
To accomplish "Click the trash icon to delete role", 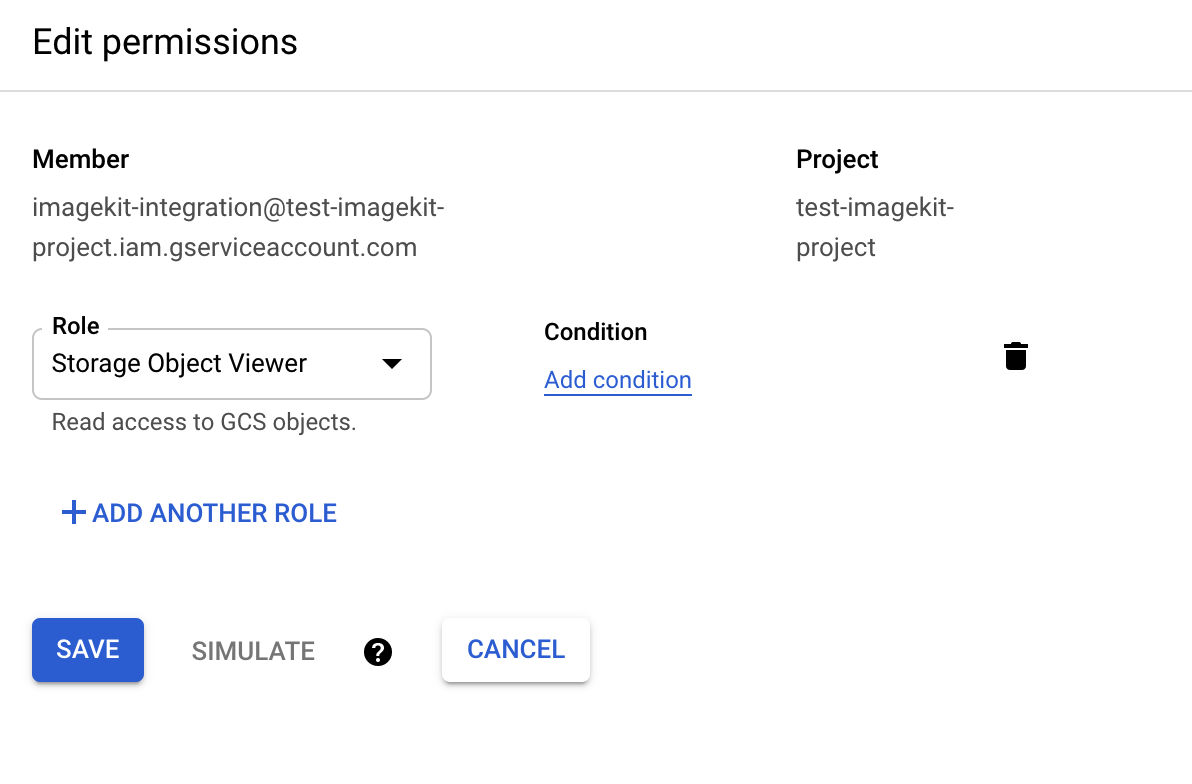I will (x=1015, y=356).
